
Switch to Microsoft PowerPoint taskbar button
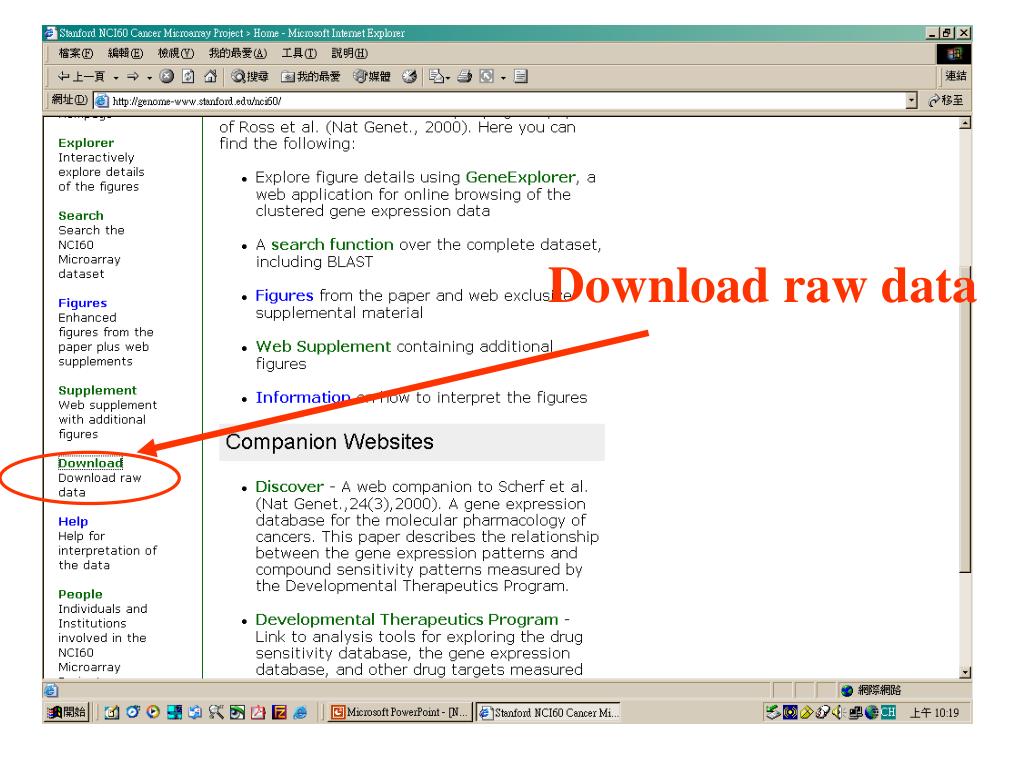[x=400, y=712]
